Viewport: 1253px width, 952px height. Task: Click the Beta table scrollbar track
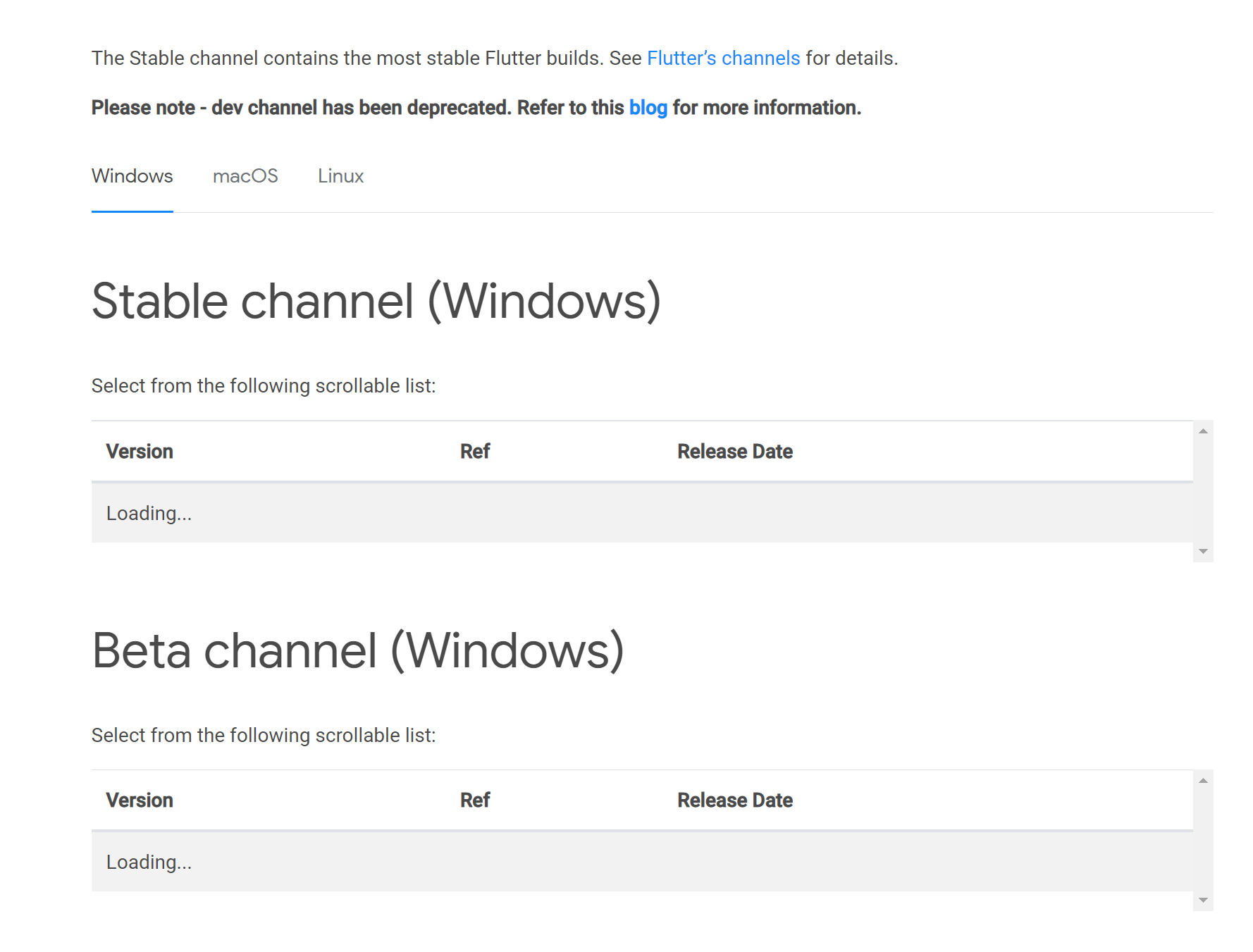point(1202,839)
